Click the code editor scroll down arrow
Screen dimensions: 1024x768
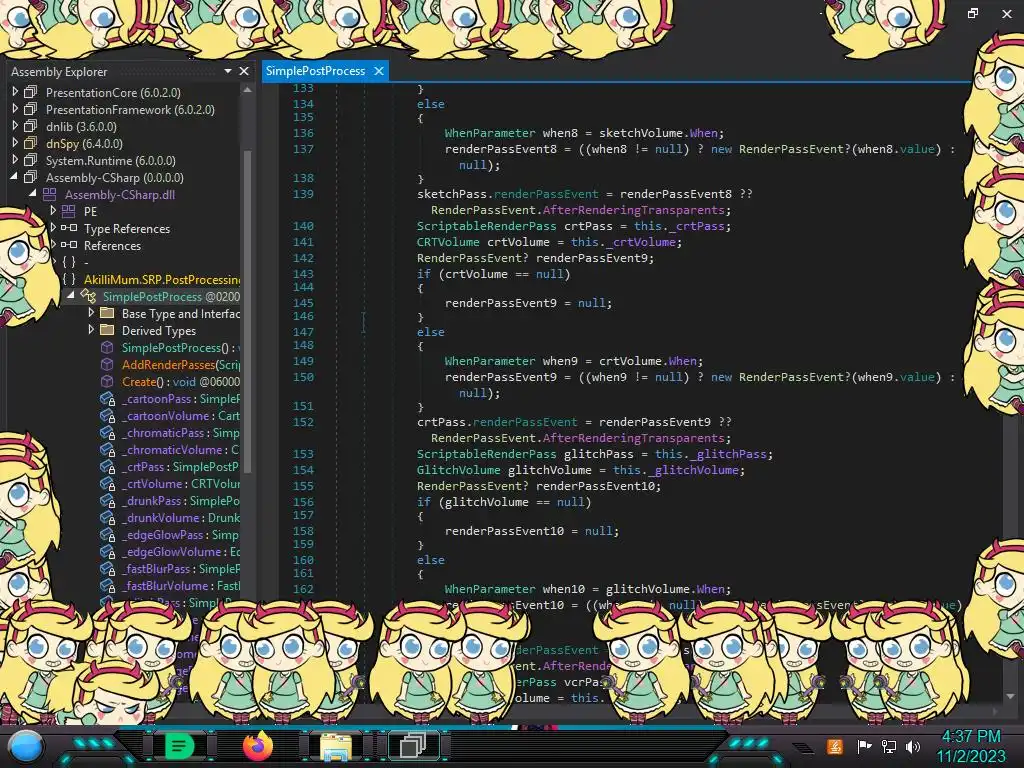click(x=1010, y=696)
